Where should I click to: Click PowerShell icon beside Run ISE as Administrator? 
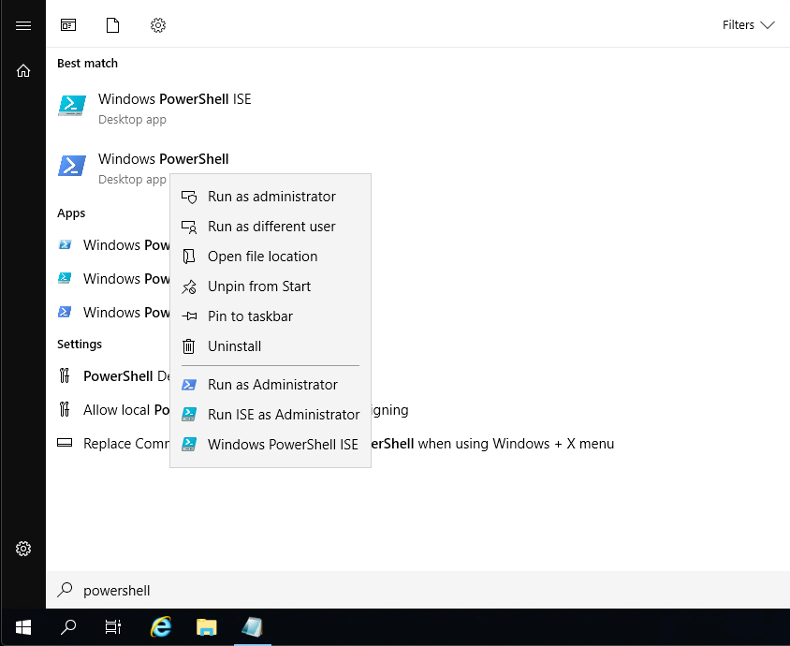pos(189,414)
